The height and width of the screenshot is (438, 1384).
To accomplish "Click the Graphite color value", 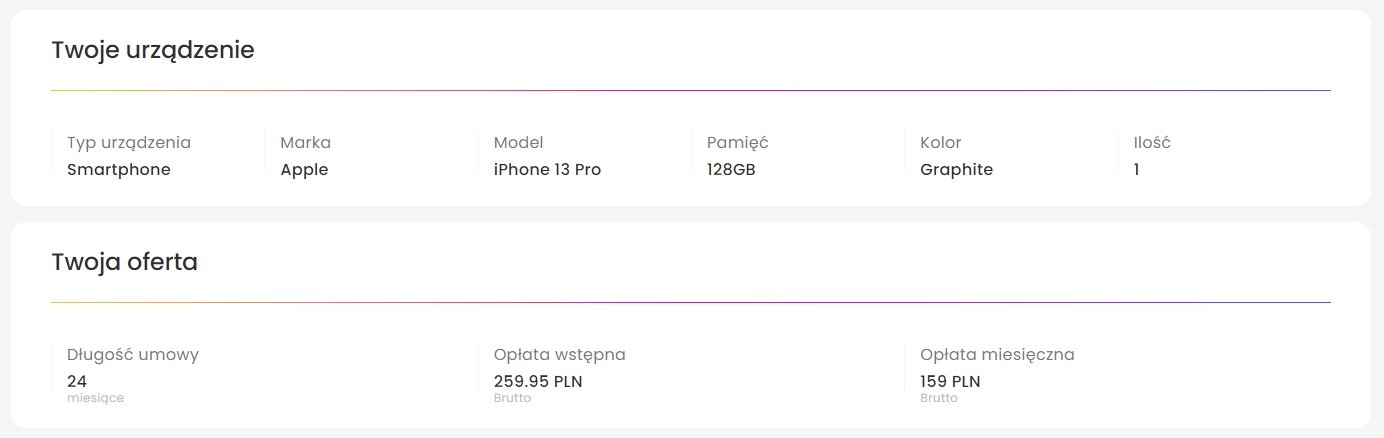I will point(956,170).
